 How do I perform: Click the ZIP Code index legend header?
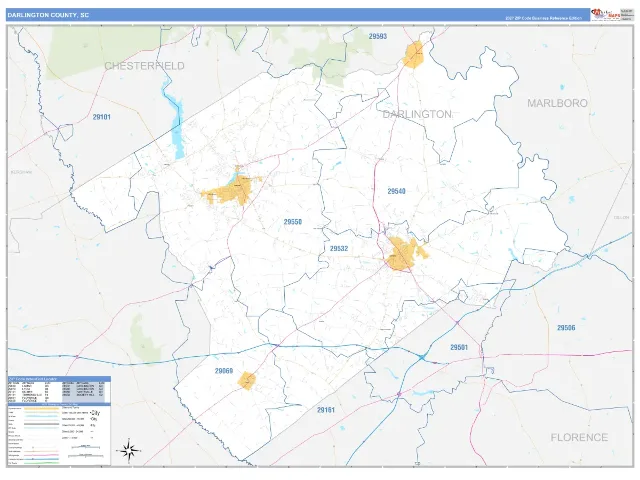pyautogui.click(x=59, y=379)
